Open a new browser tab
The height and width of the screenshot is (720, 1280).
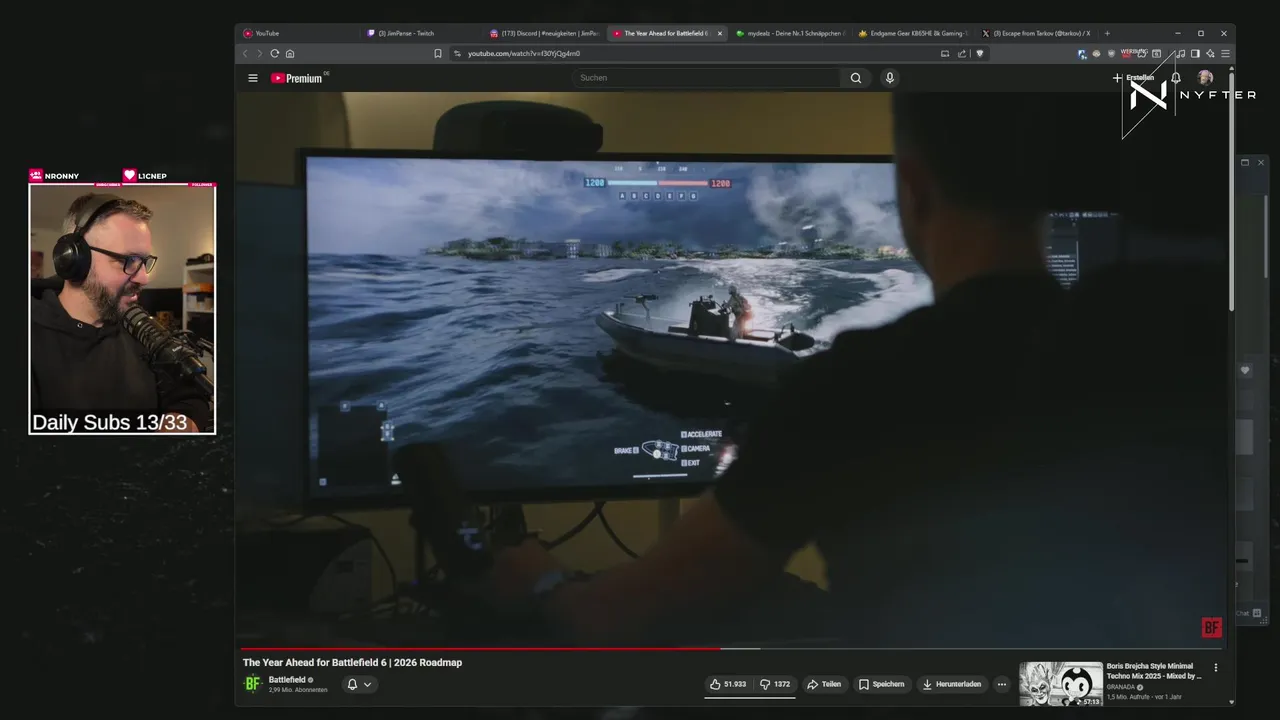[1107, 33]
